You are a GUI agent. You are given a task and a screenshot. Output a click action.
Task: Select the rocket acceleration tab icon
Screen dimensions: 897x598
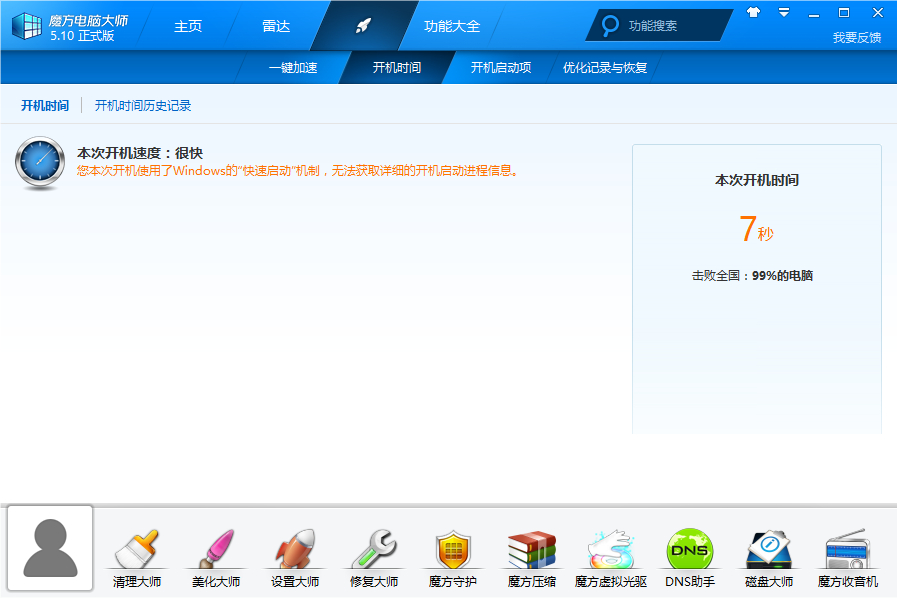pyautogui.click(x=363, y=26)
